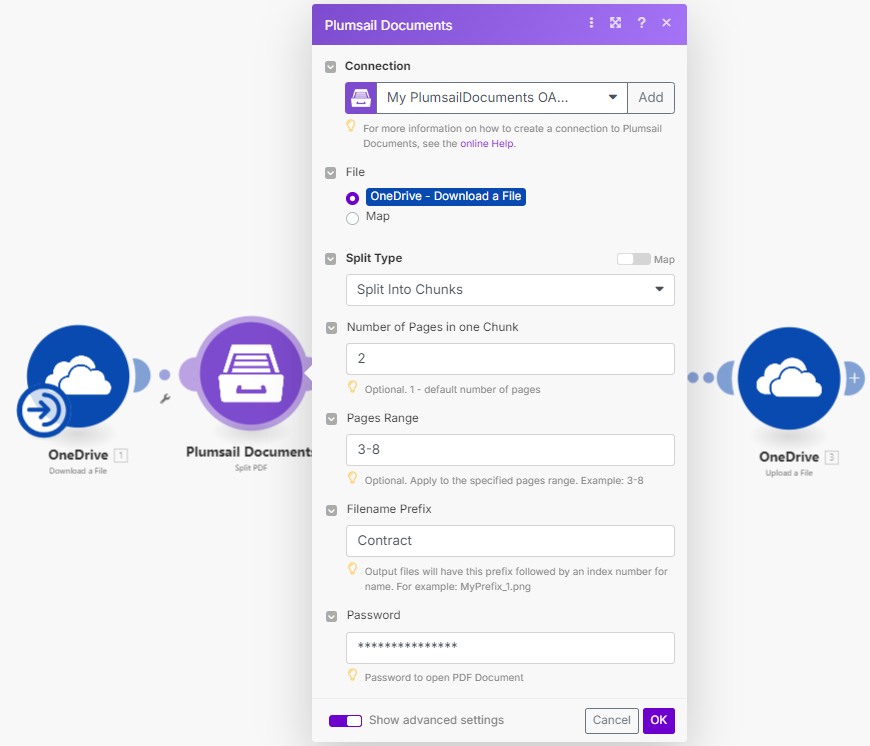This screenshot has height=746, width=870.
Task: Add a module with the plus icon
Action: coord(854,378)
